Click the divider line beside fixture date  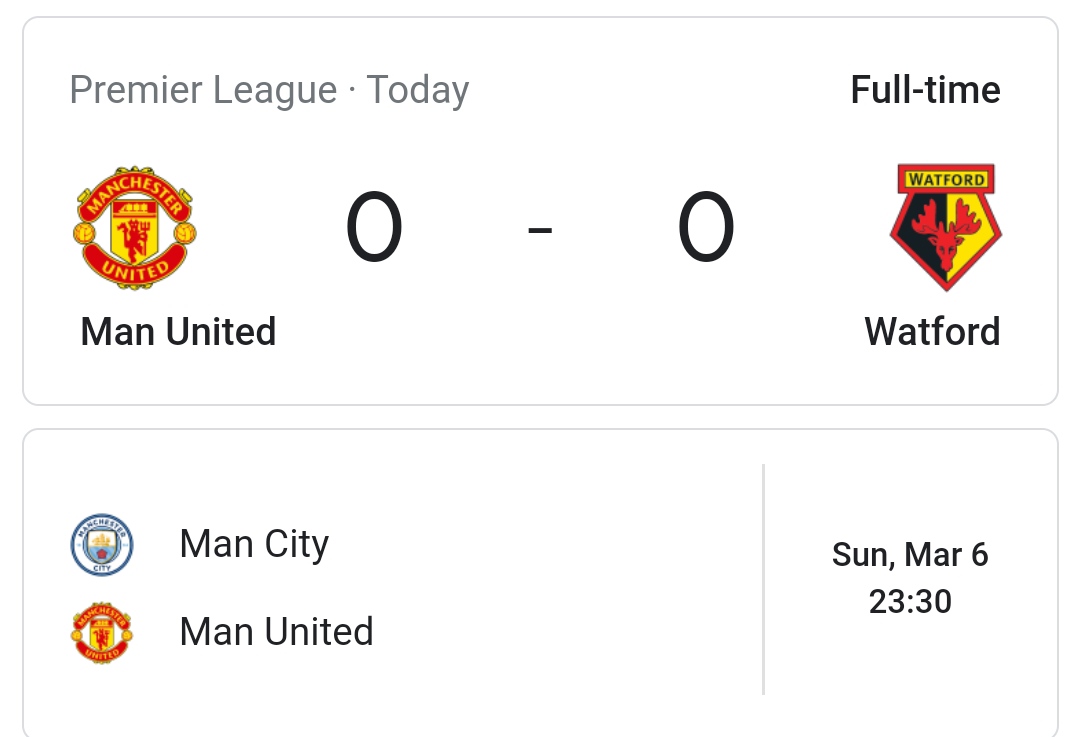click(763, 580)
